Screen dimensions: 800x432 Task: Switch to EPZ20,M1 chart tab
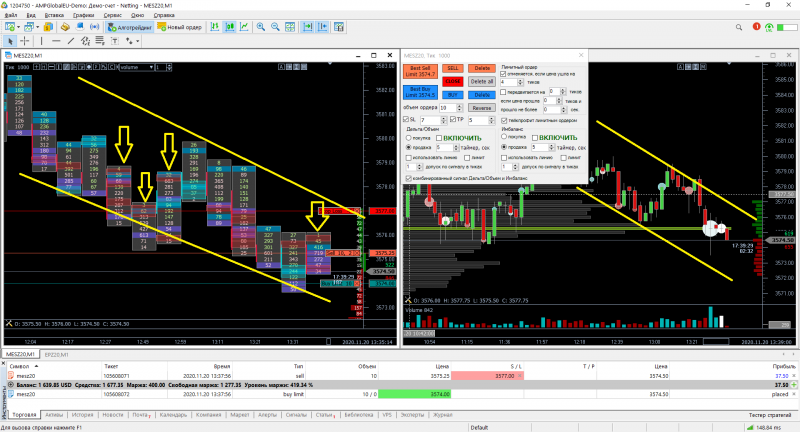[x=56, y=354]
